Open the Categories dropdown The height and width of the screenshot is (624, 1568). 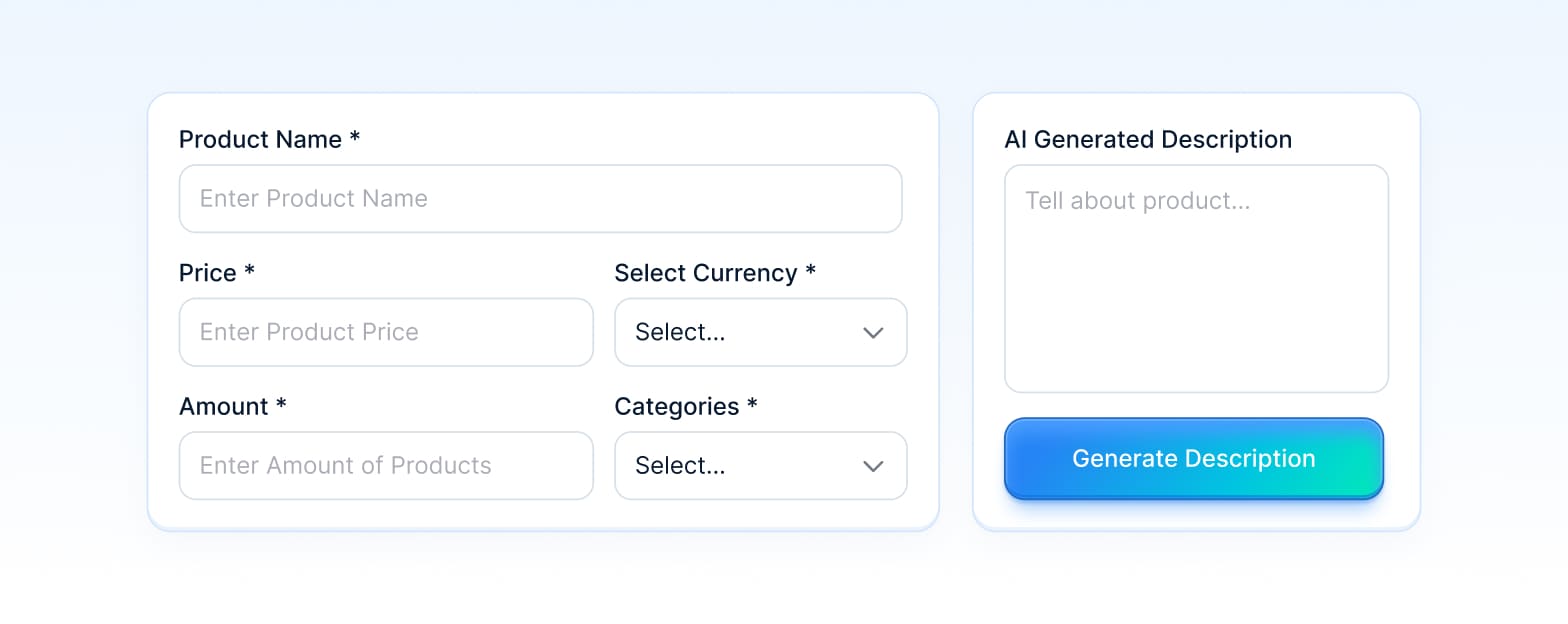coord(760,466)
